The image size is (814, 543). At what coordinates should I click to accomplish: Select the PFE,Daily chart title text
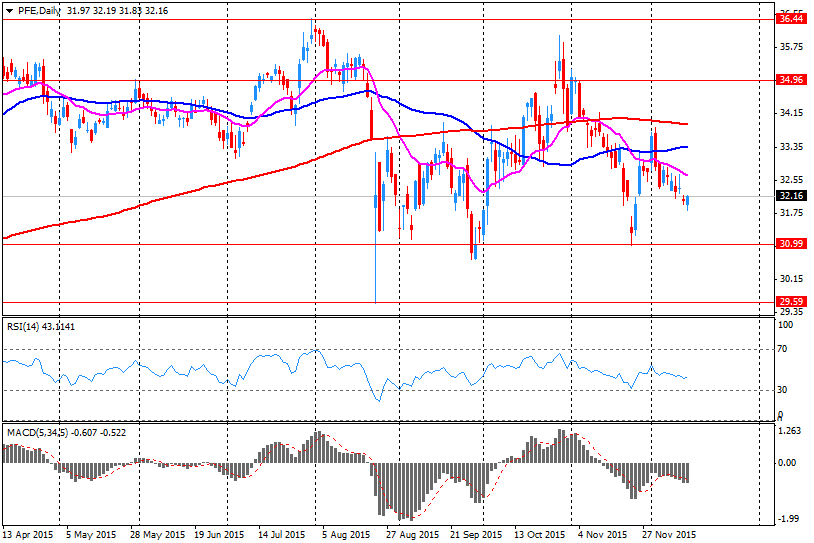[39, 10]
